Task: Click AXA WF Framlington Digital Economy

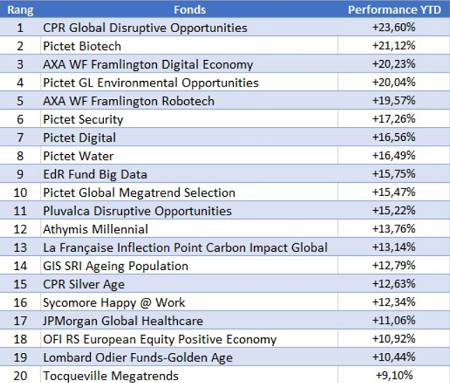Action: [148, 64]
